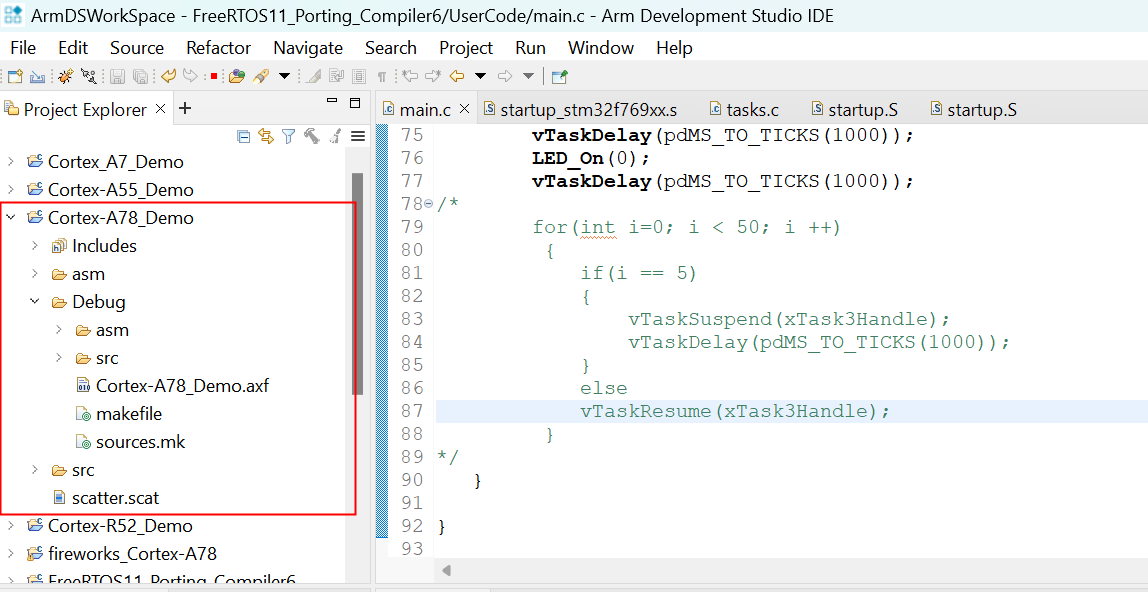Screen dimensions: 1148x592
Task: Expand the Cortex-R52_Demo project
Action: (11, 526)
